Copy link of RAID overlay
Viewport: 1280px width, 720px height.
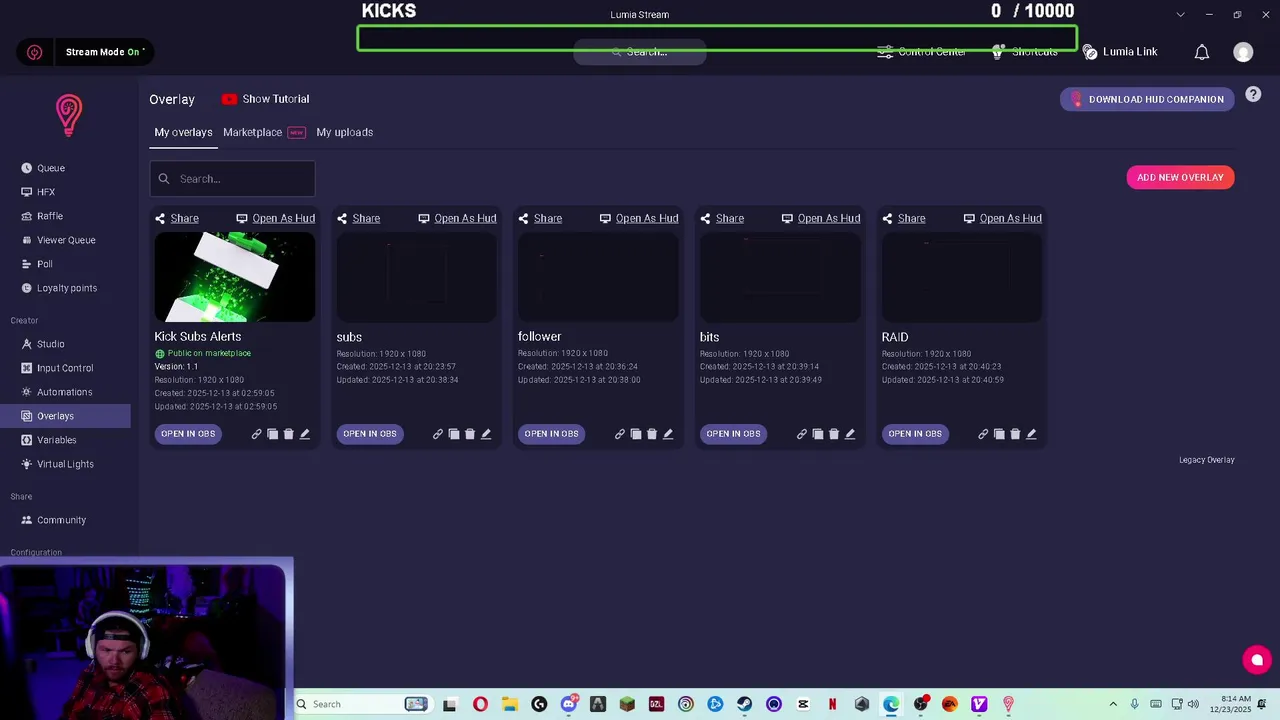click(x=983, y=434)
